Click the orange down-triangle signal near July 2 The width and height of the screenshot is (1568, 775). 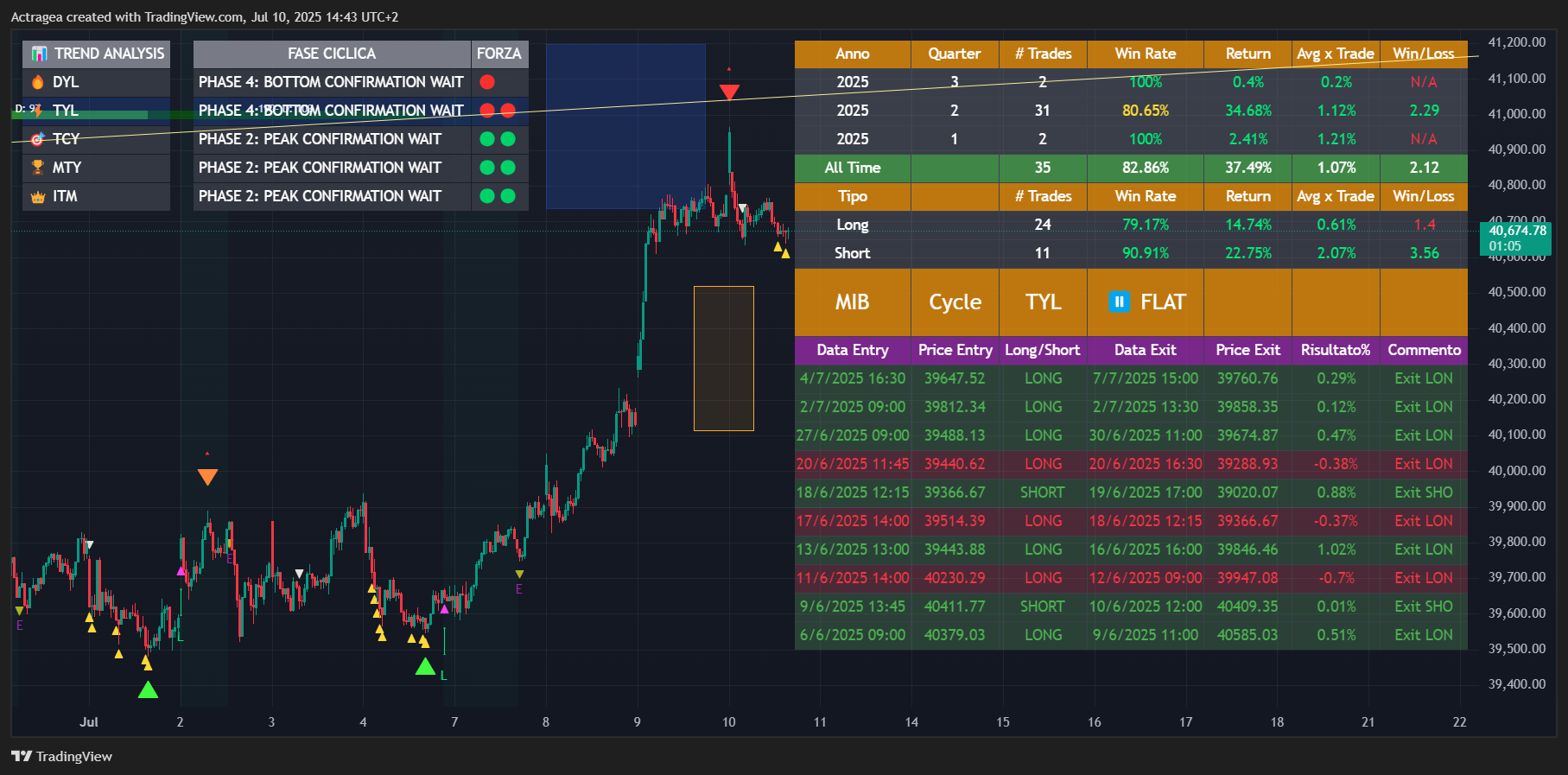coord(207,477)
